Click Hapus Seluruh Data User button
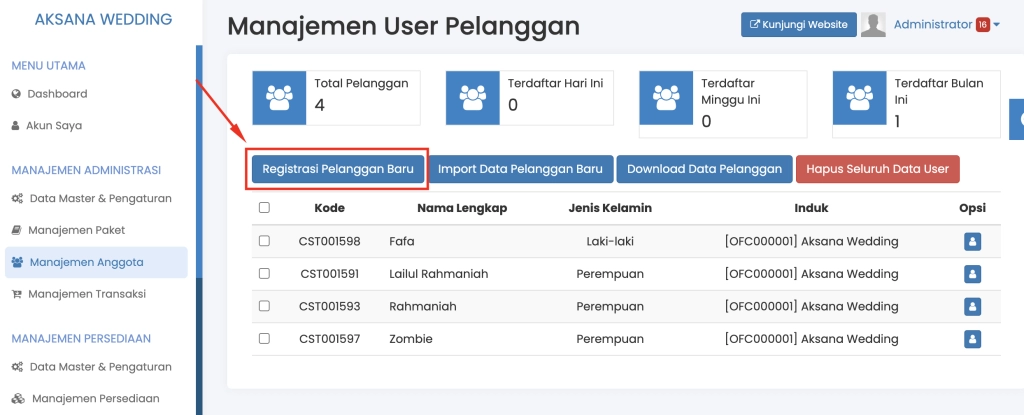Image resolution: width=1024 pixels, height=415 pixels. coord(877,169)
